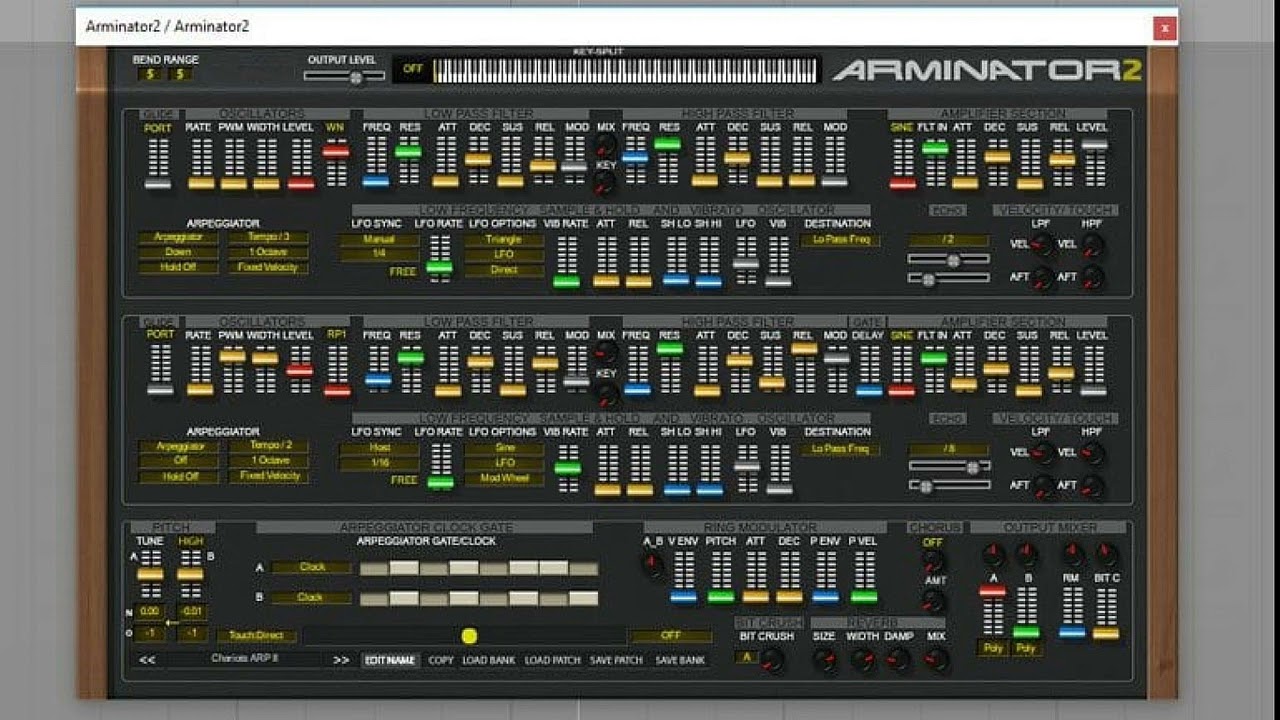
Task: Click the 0.00 tune value field
Action: (150, 611)
